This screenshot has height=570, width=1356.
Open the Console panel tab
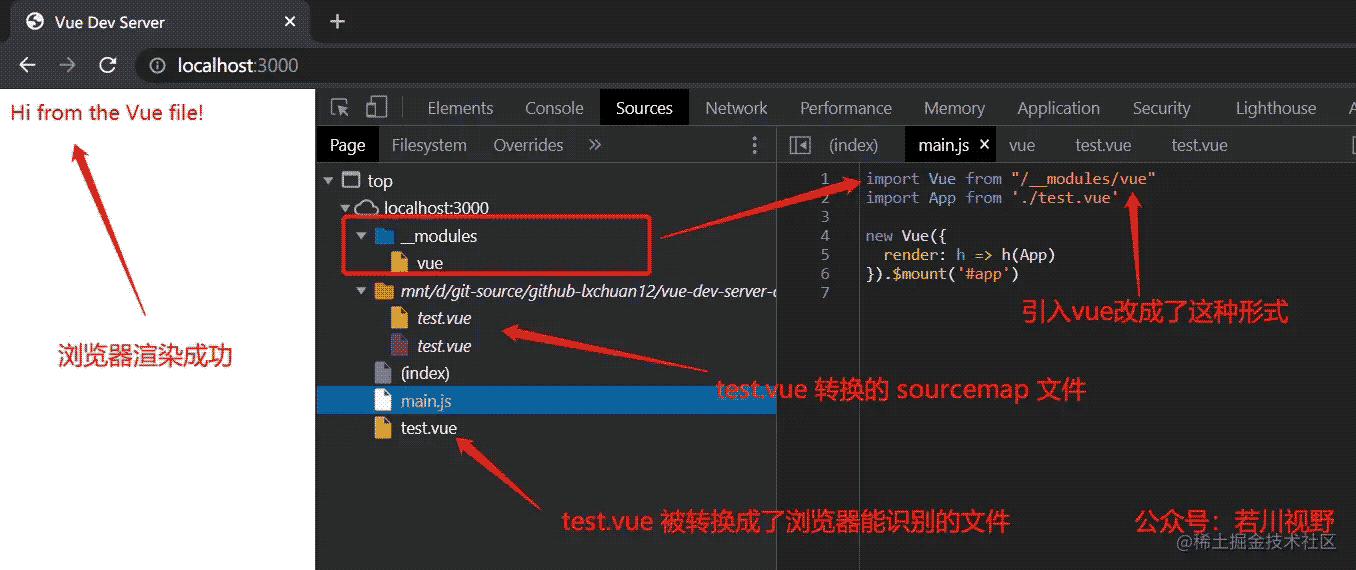[x=554, y=108]
